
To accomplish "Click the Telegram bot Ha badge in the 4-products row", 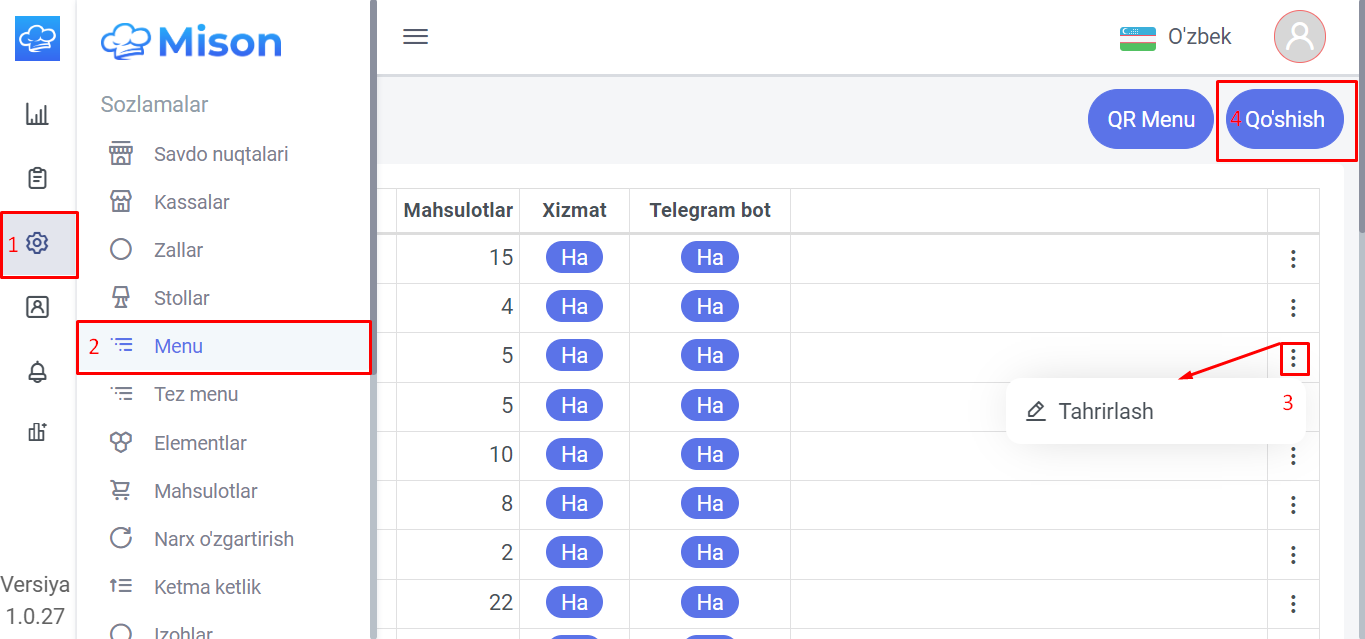I will click(710, 307).
